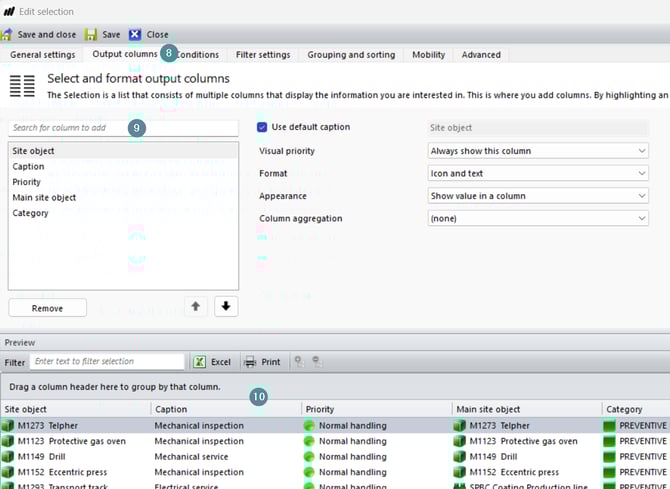Open the Filter settings tab
Viewport: 670px width, 489px height.
coord(263,55)
